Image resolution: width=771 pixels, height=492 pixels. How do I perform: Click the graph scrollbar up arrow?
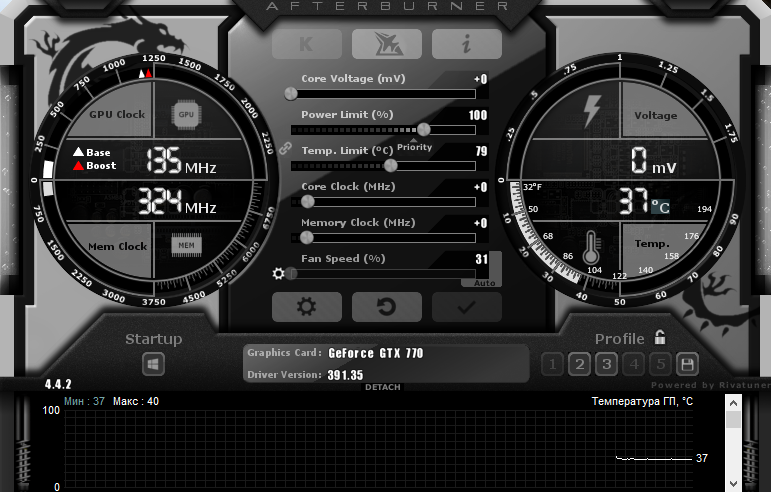click(x=733, y=404)
